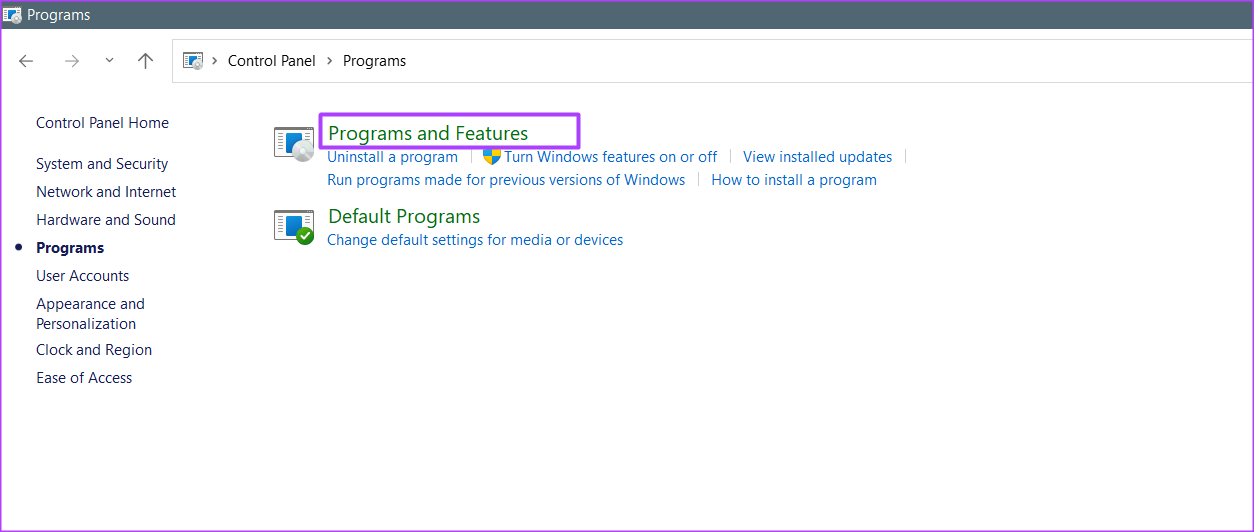Click the Default Programs icon
The height and width of the screenshot is (532, 1254).
(294, 227)
